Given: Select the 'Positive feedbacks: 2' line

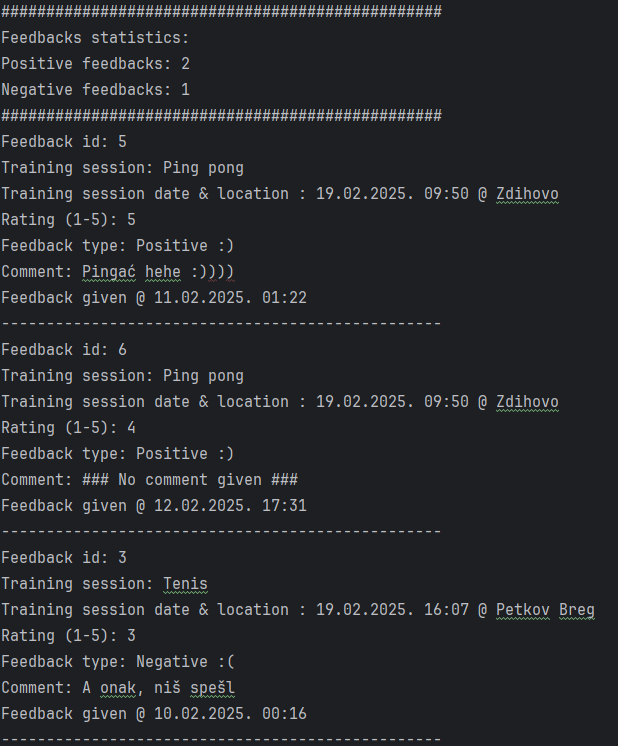Looking at the screenshot, I should coord(95,64).
